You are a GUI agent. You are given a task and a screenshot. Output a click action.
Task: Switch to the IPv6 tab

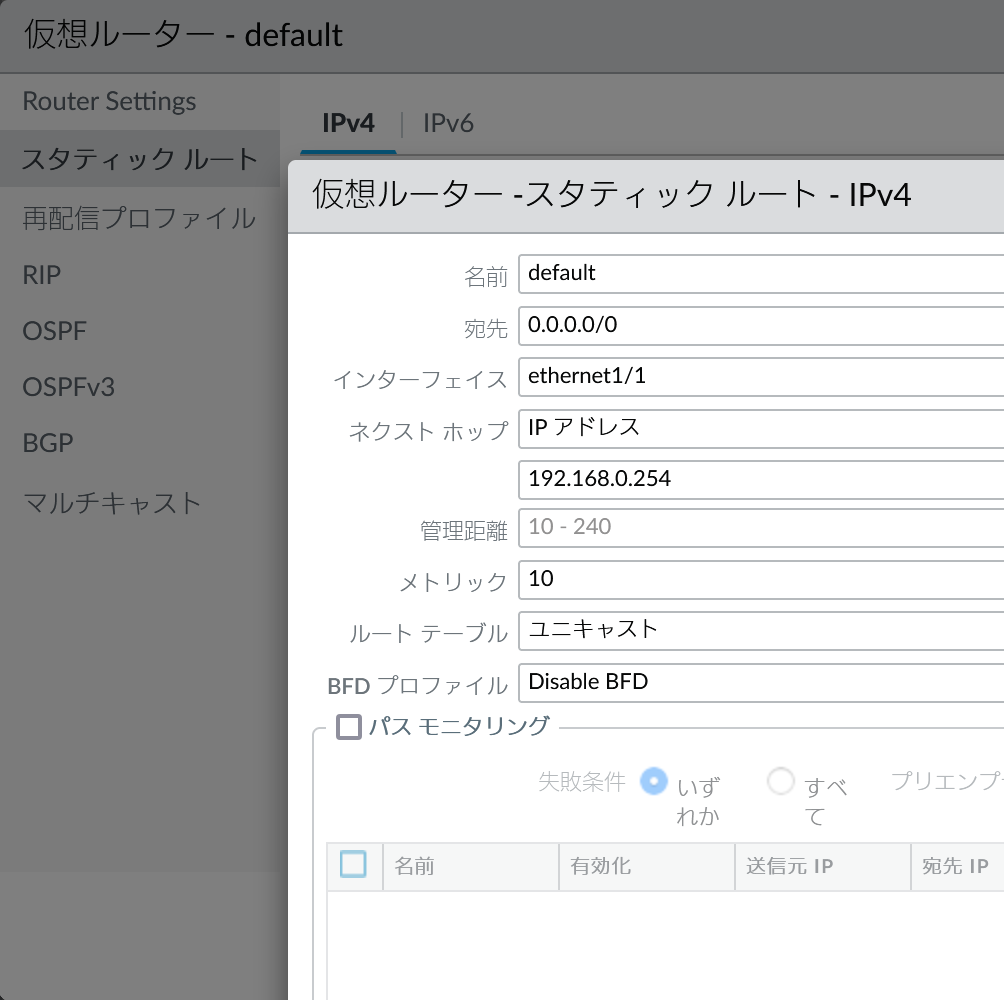pyautogui.click(x=448, y=123)
